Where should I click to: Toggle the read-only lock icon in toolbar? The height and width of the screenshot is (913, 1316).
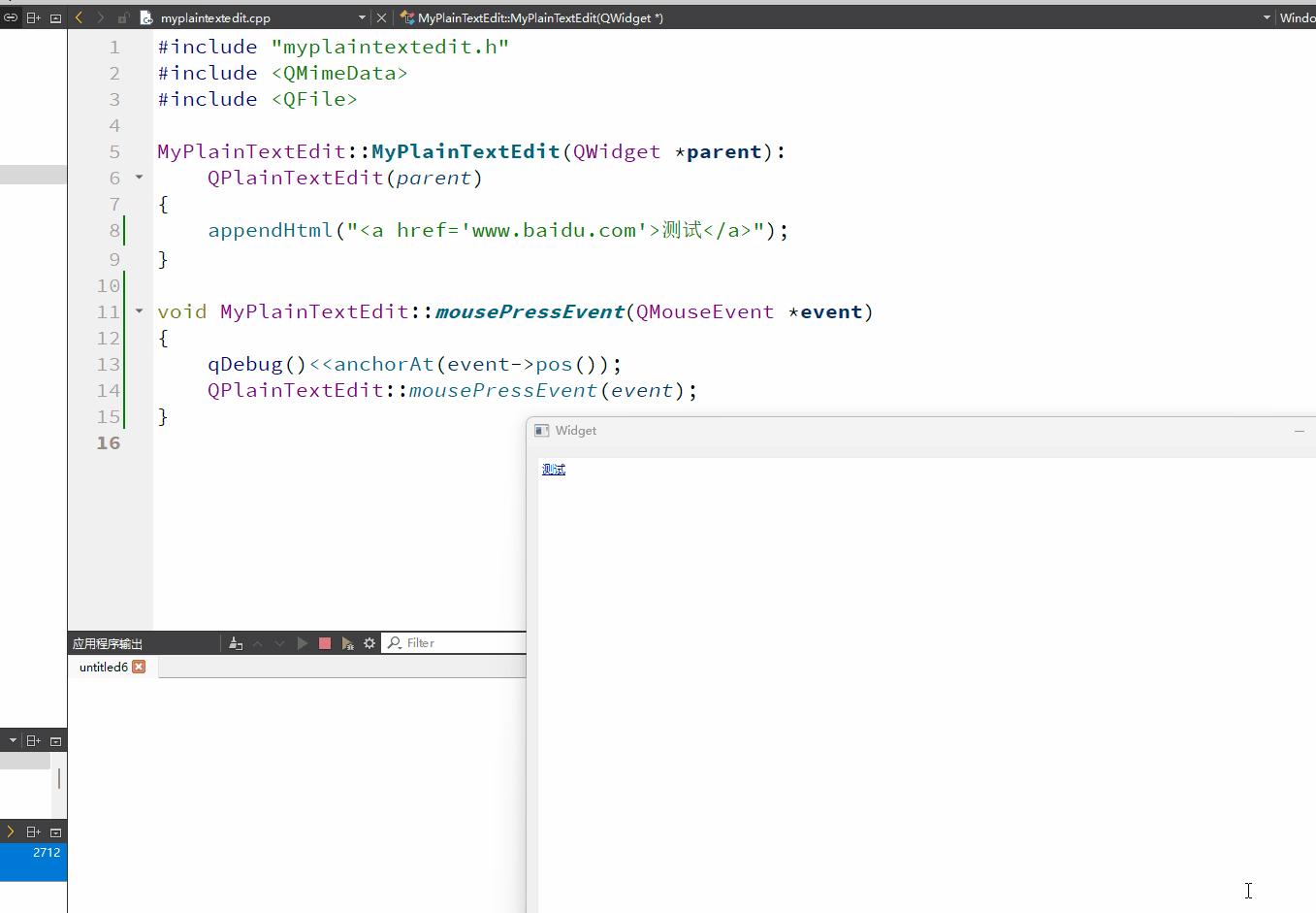122,16
